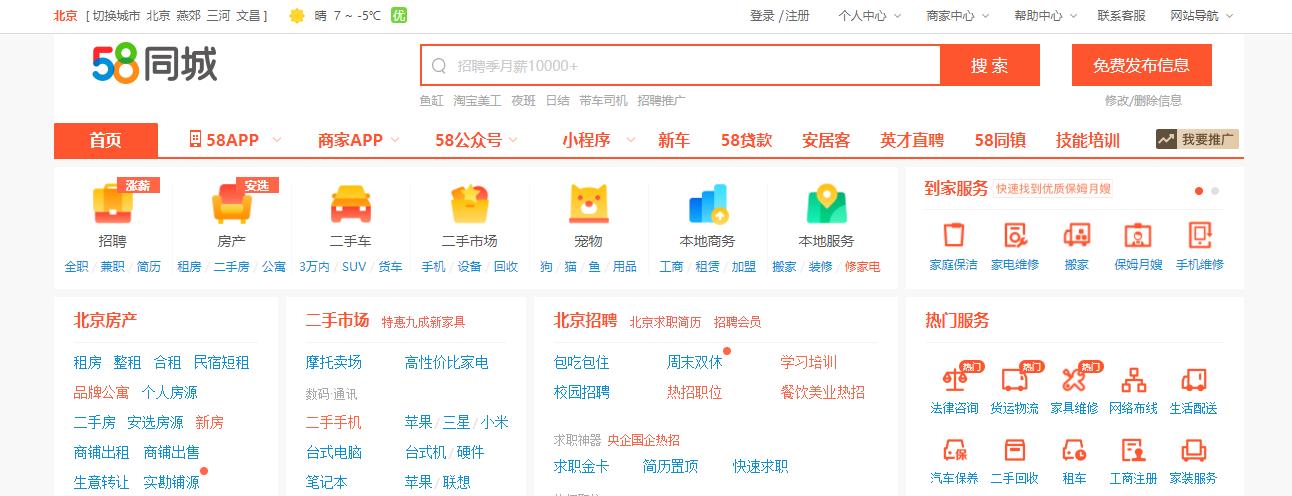Switch to second 到家服务 carousel dot
Viewport: 1292px width, 496px height.
(x=1215, y=190)
